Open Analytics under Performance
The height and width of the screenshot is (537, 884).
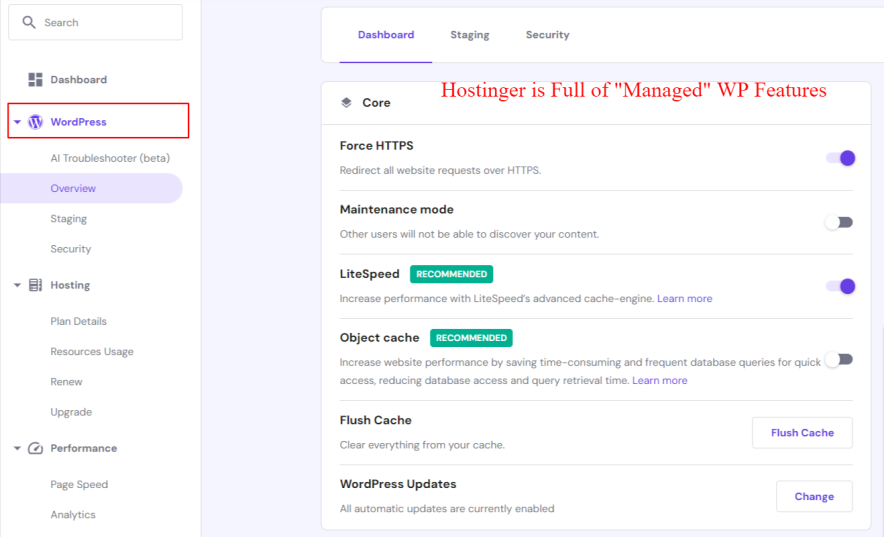[x=73, y=515]
